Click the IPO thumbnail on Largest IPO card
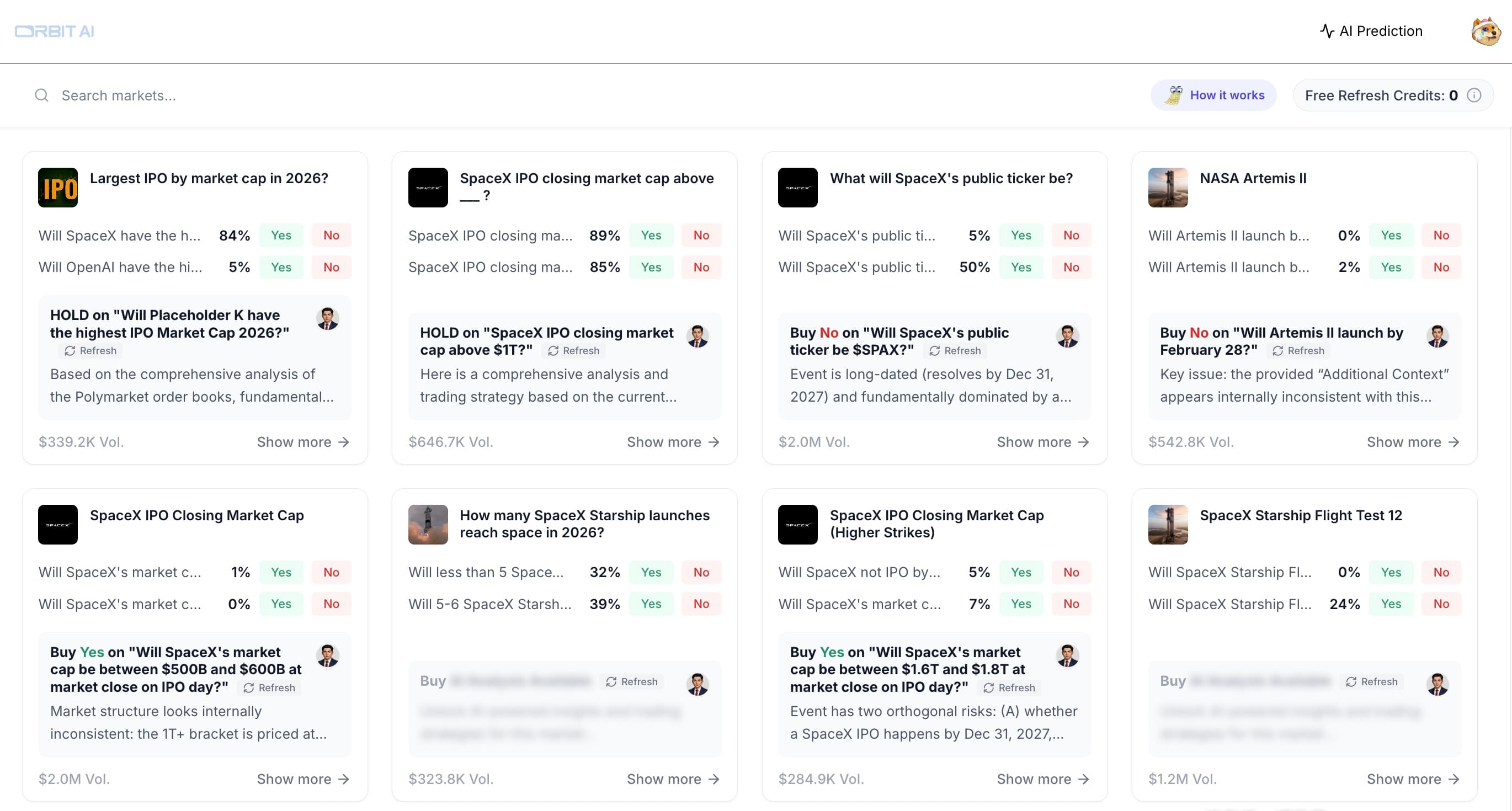Image resolution: width=1512 pixels, height=811 pixels. click(x=58, y=188)
